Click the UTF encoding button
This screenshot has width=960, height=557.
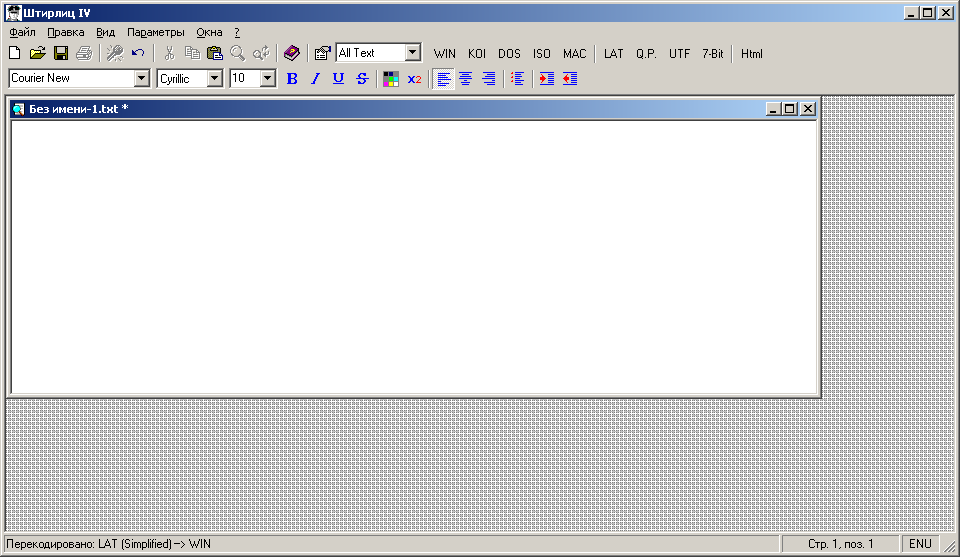pyautogui.click(x=680, y=54)
